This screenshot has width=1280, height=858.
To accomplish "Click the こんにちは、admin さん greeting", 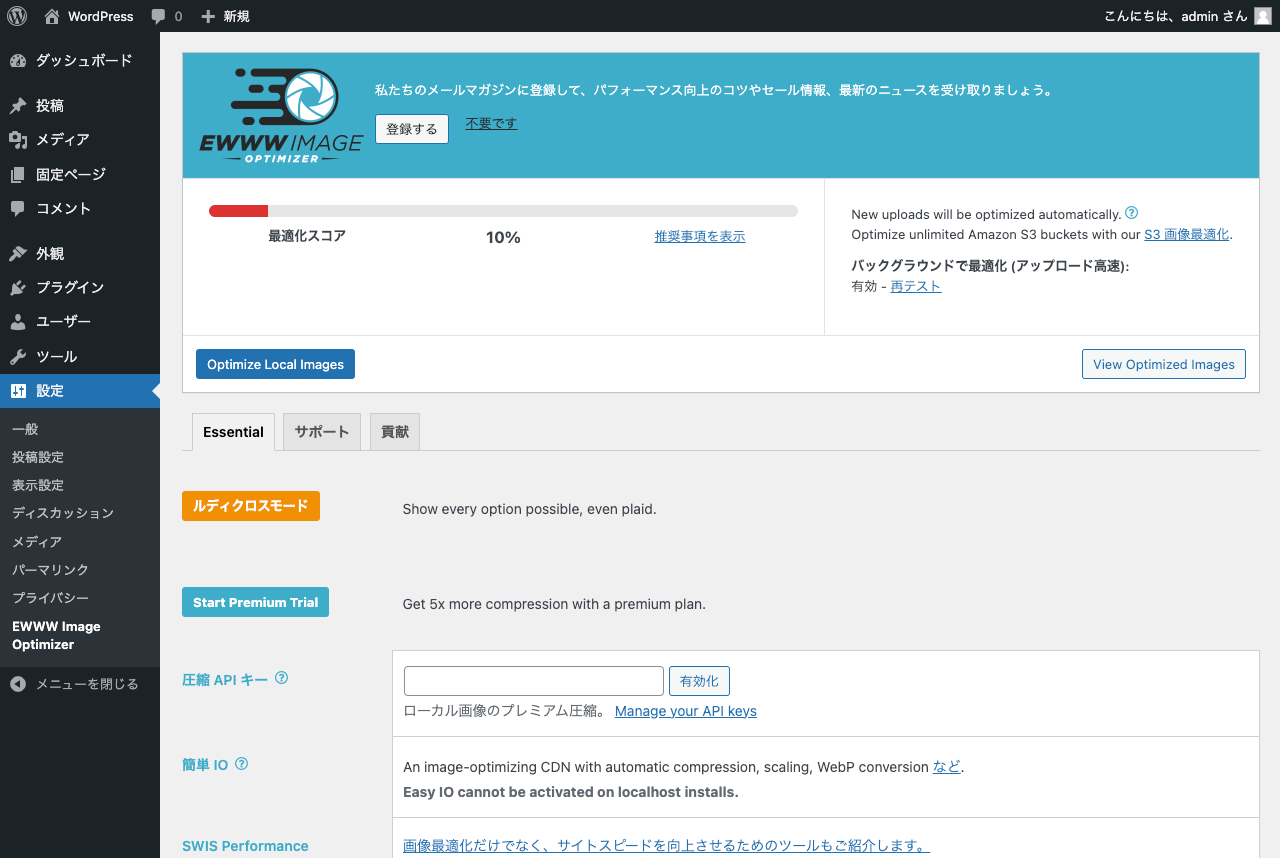I will (1176, 16).
